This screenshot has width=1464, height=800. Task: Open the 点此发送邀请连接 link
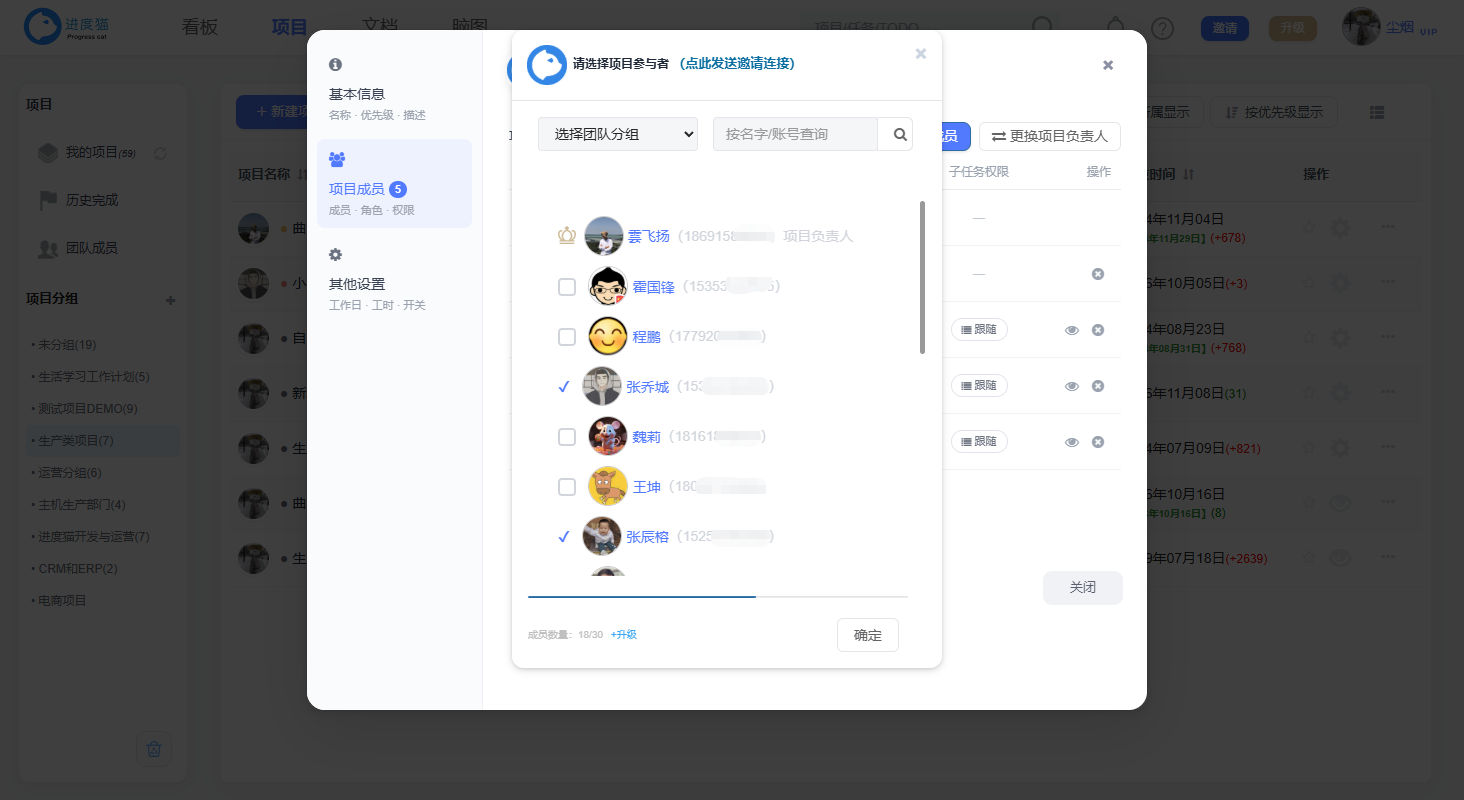coord(737,63)
